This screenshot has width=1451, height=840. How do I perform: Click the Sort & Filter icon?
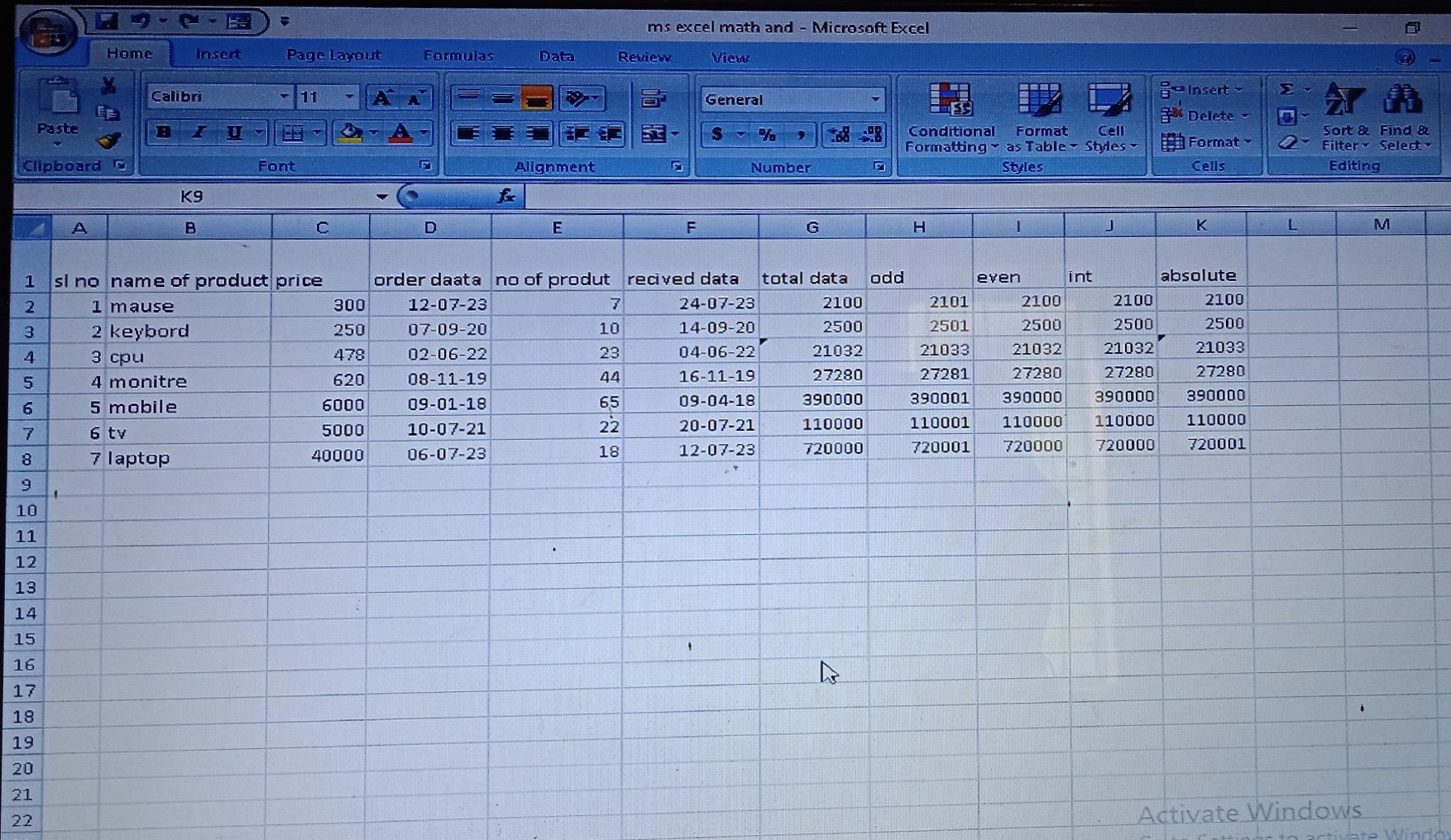pos(1344,117)
